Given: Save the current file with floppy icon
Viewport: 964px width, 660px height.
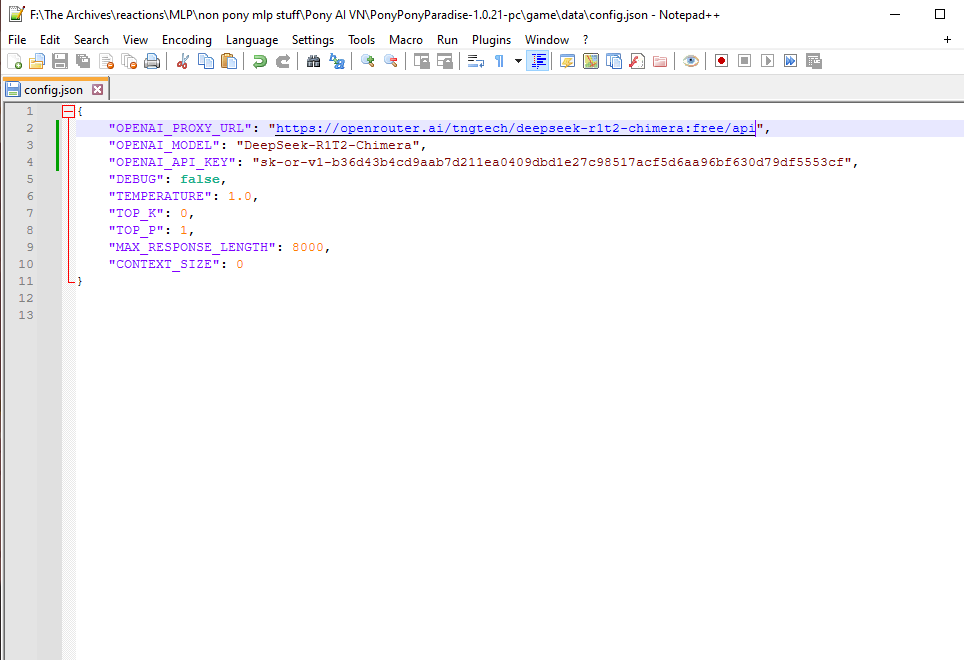Looking at the screenshot, I should tap(60, 61).
